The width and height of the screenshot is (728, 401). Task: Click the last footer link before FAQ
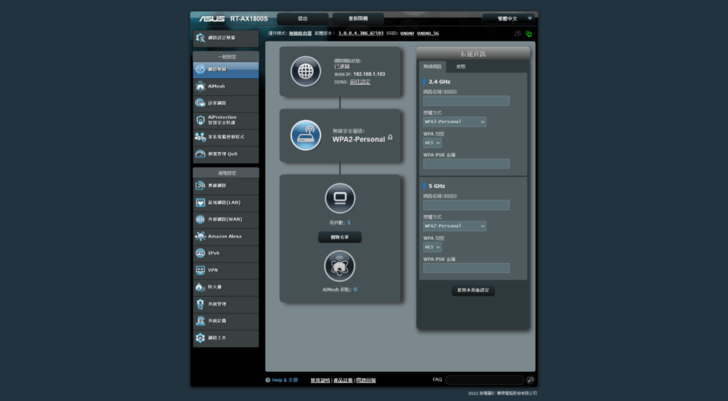[366, 380]
